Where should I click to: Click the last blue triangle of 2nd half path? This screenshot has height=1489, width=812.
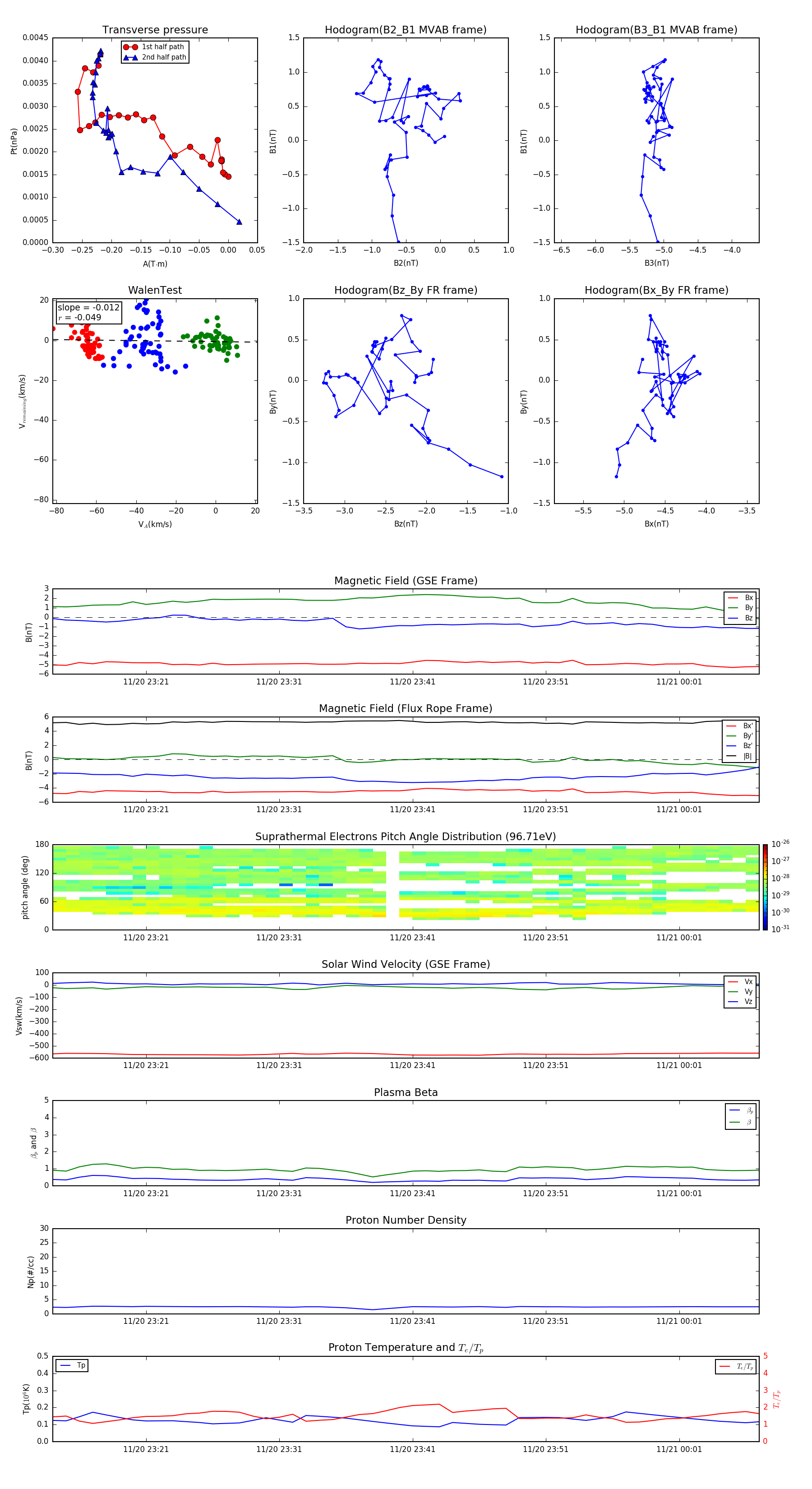point(239,222)
